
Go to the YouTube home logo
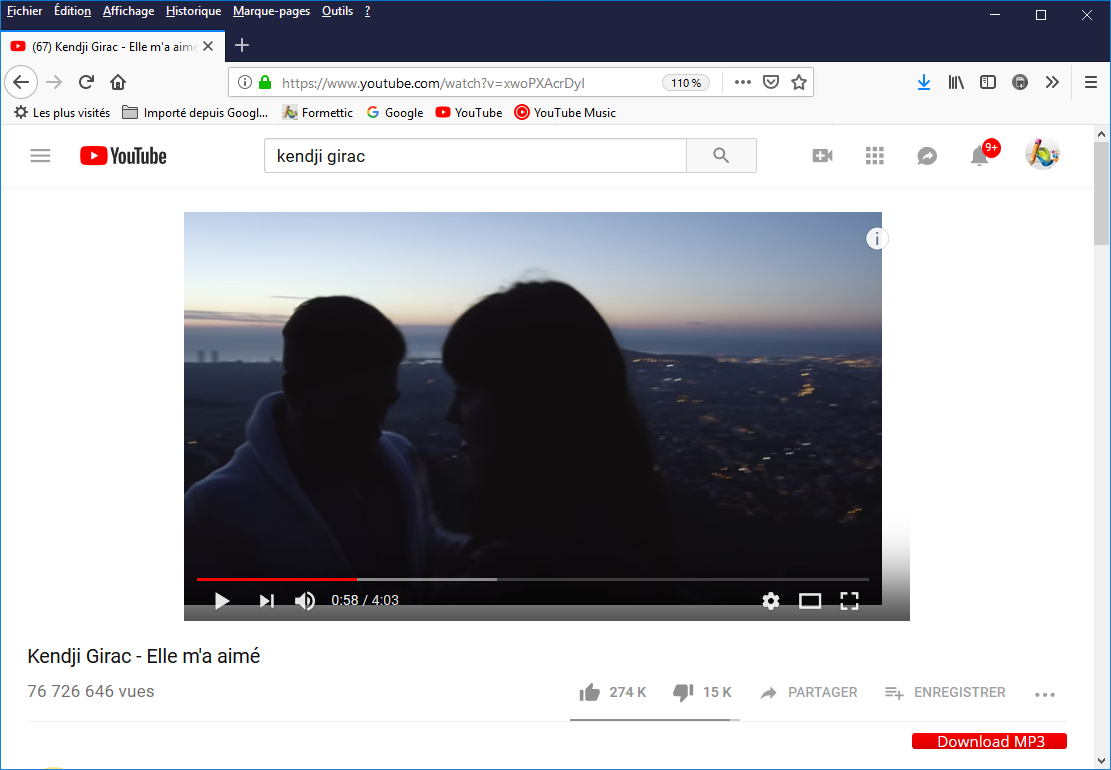pyautogui.click(x=123, y=156)
